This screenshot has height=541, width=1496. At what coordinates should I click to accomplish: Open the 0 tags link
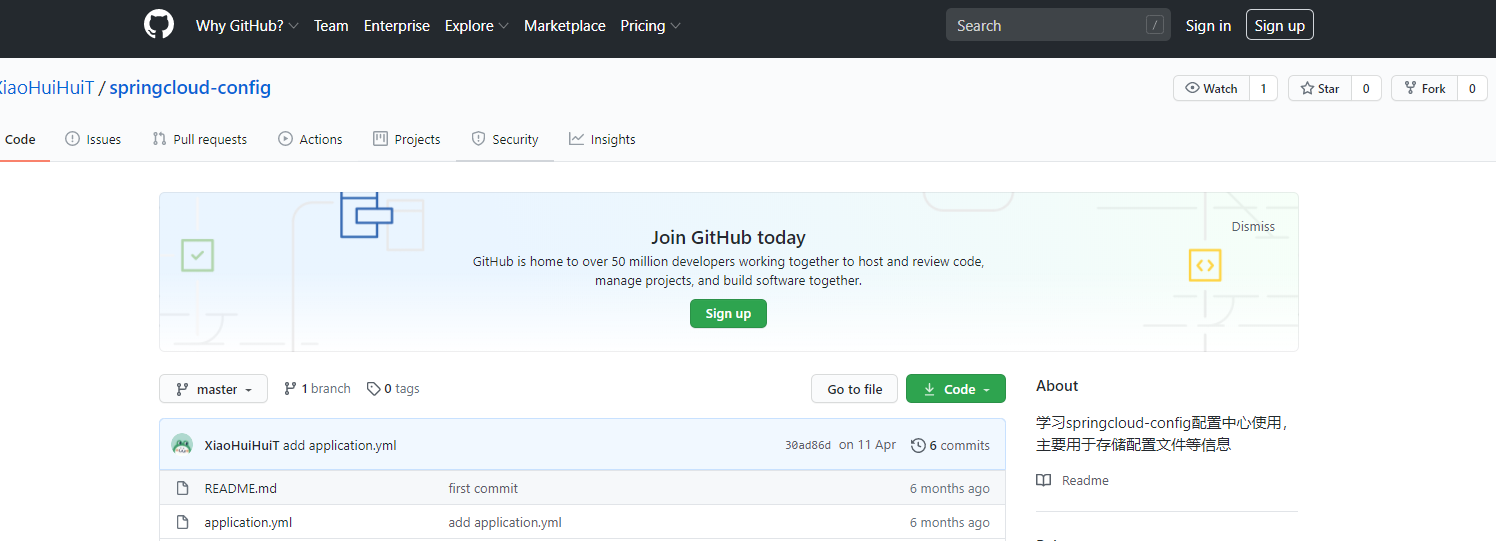point(393,389)
